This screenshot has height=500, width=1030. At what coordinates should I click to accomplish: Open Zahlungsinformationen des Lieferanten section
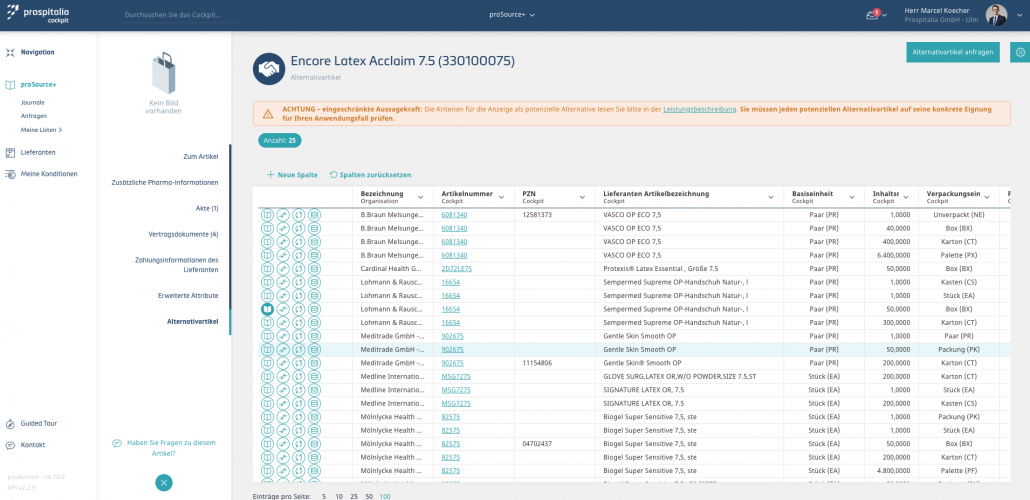[x=177, y=265]
